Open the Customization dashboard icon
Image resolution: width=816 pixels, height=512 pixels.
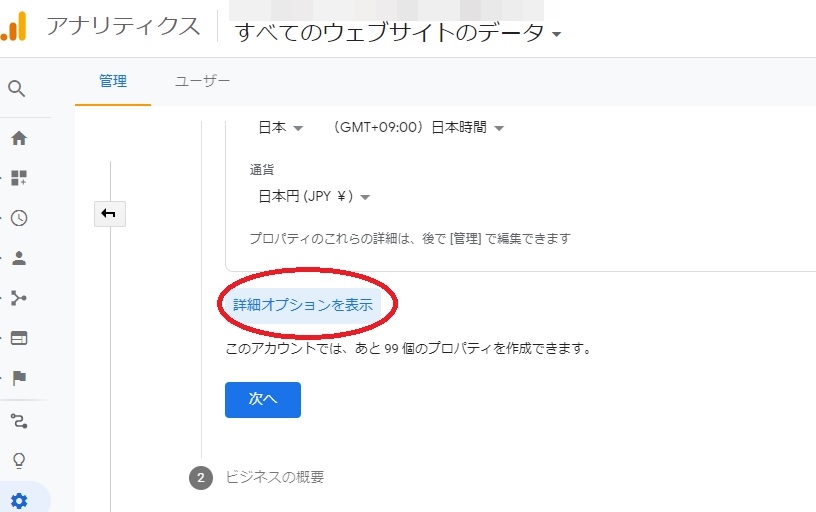[x=18, y=178]
